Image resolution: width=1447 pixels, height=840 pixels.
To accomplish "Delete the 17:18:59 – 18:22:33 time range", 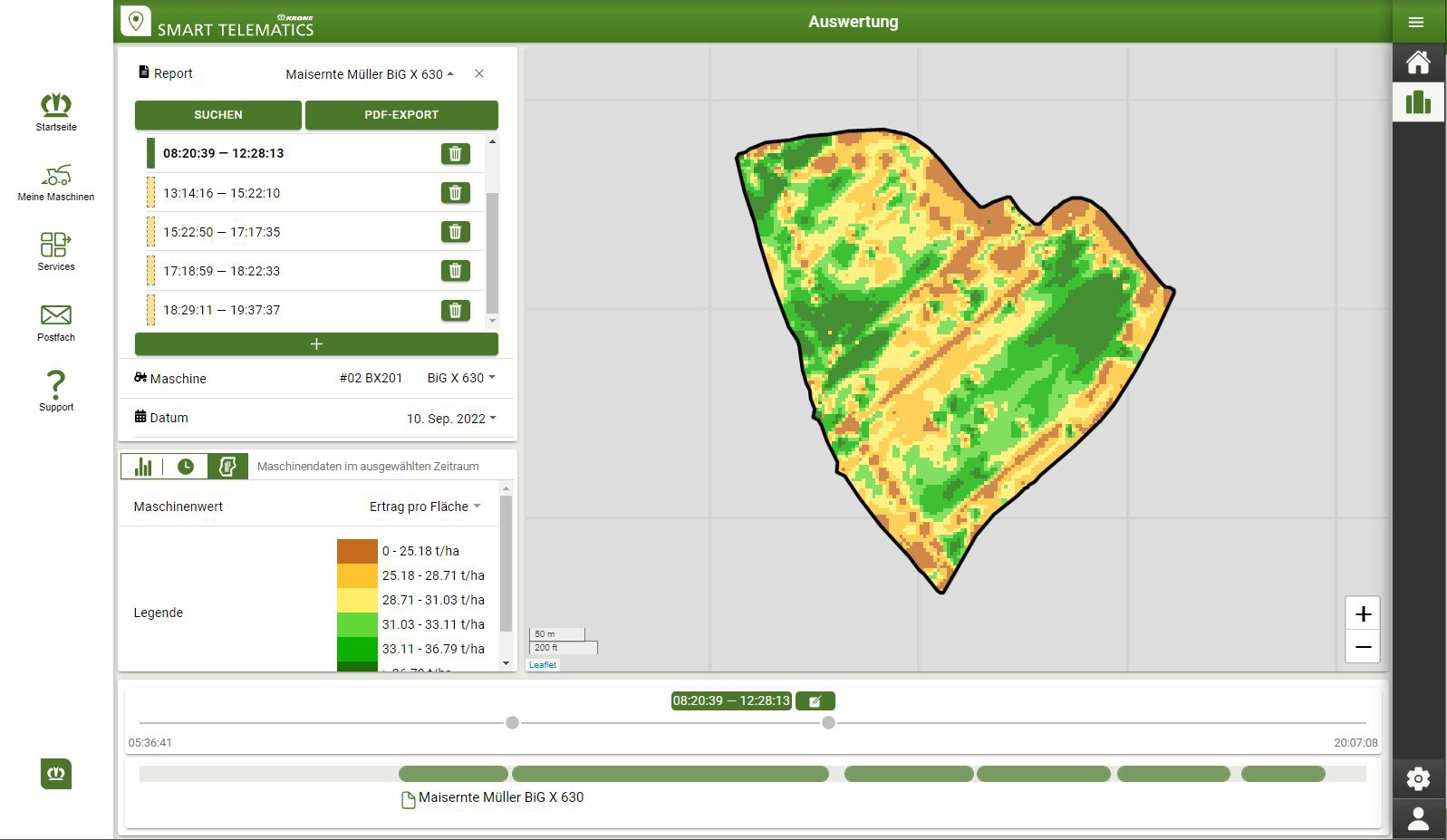I will (456, 271).
